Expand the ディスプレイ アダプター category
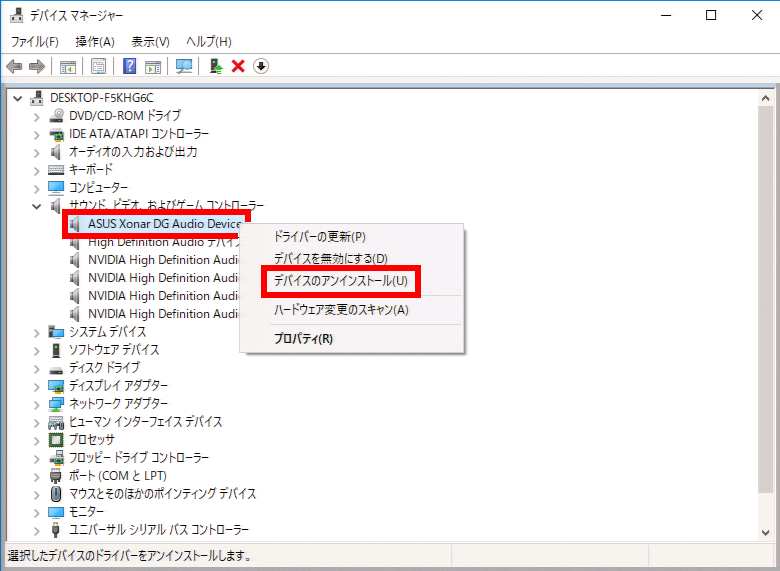Screen dimensions: 780x571 point(37,386)
